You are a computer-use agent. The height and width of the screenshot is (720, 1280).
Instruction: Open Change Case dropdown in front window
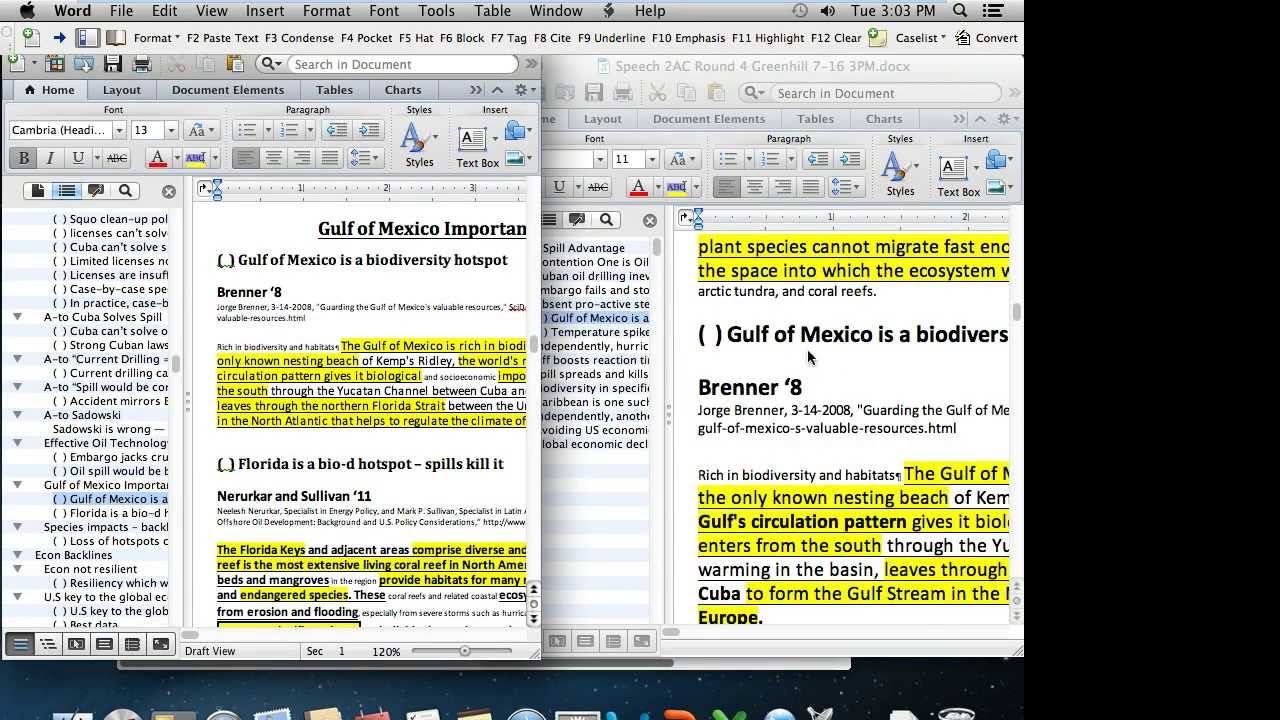click(x=201, y=130)
